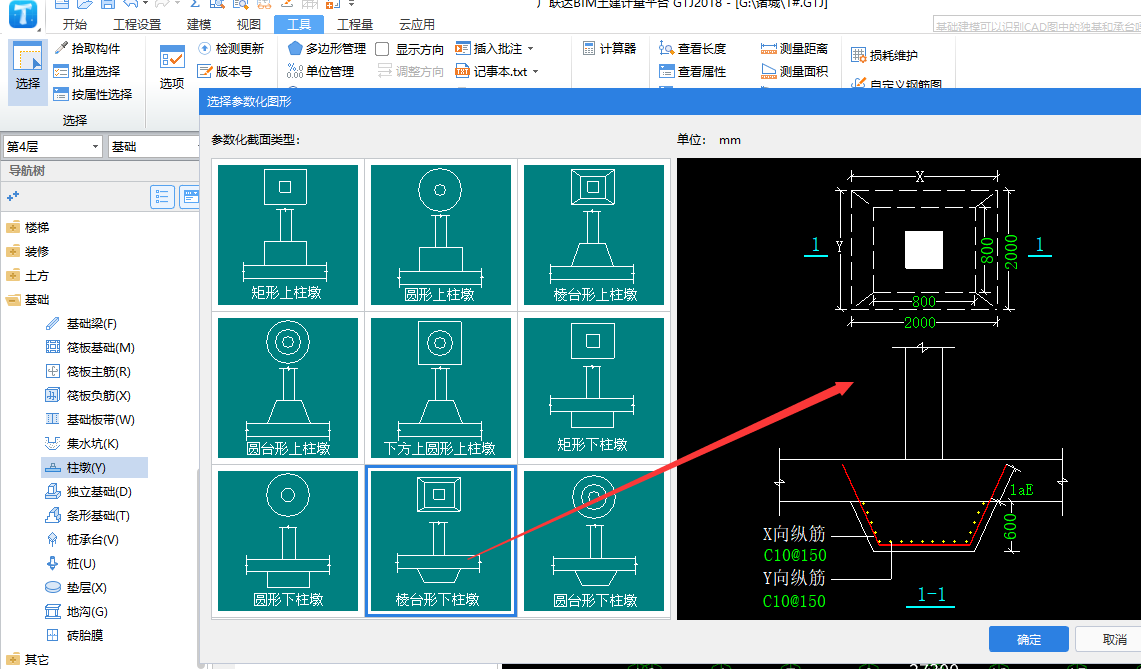Expand the 装修 folder
Viewport: 1141px width, 669px height.
coord(13,251)
